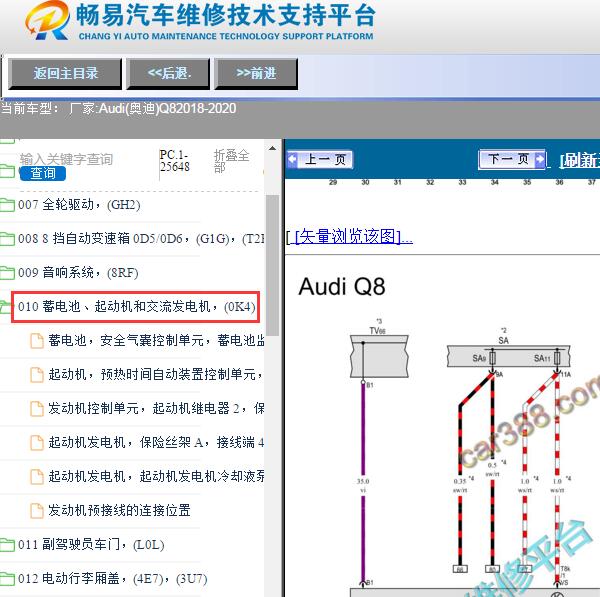The height and width of the screenshot is (597, 600).
Task: Select 011 副驾驶员车门，(L0L) entry
Action: click(91, 545)
